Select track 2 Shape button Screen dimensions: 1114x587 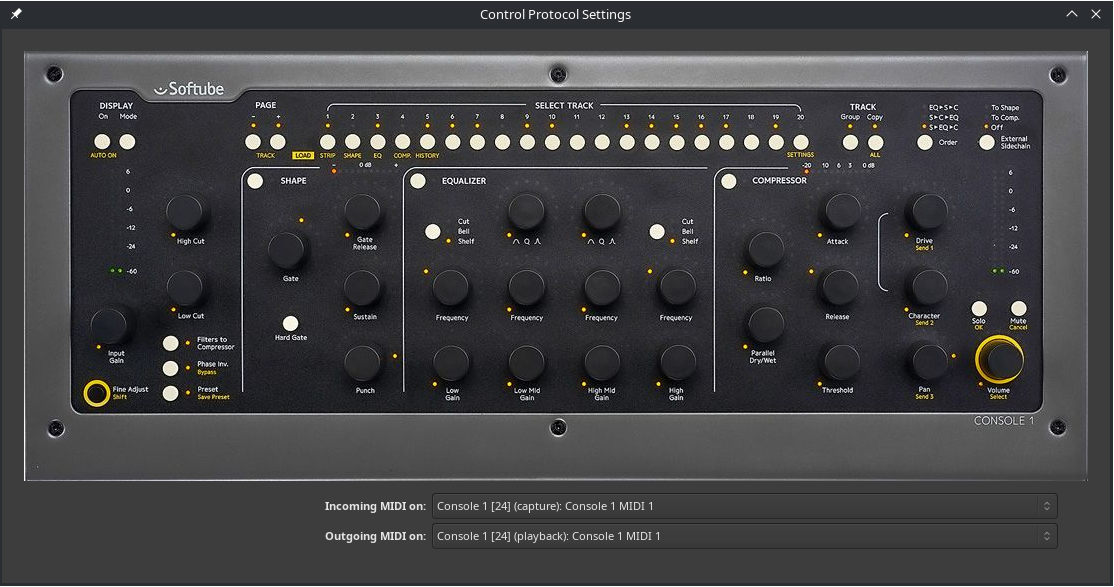352,141
